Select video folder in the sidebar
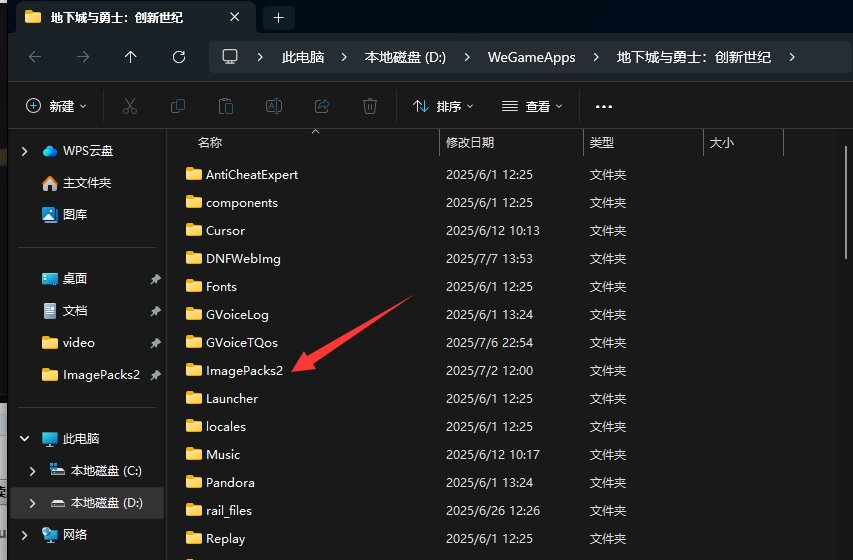The width and height of the screenshot is (853, 560). coord(78,343)
